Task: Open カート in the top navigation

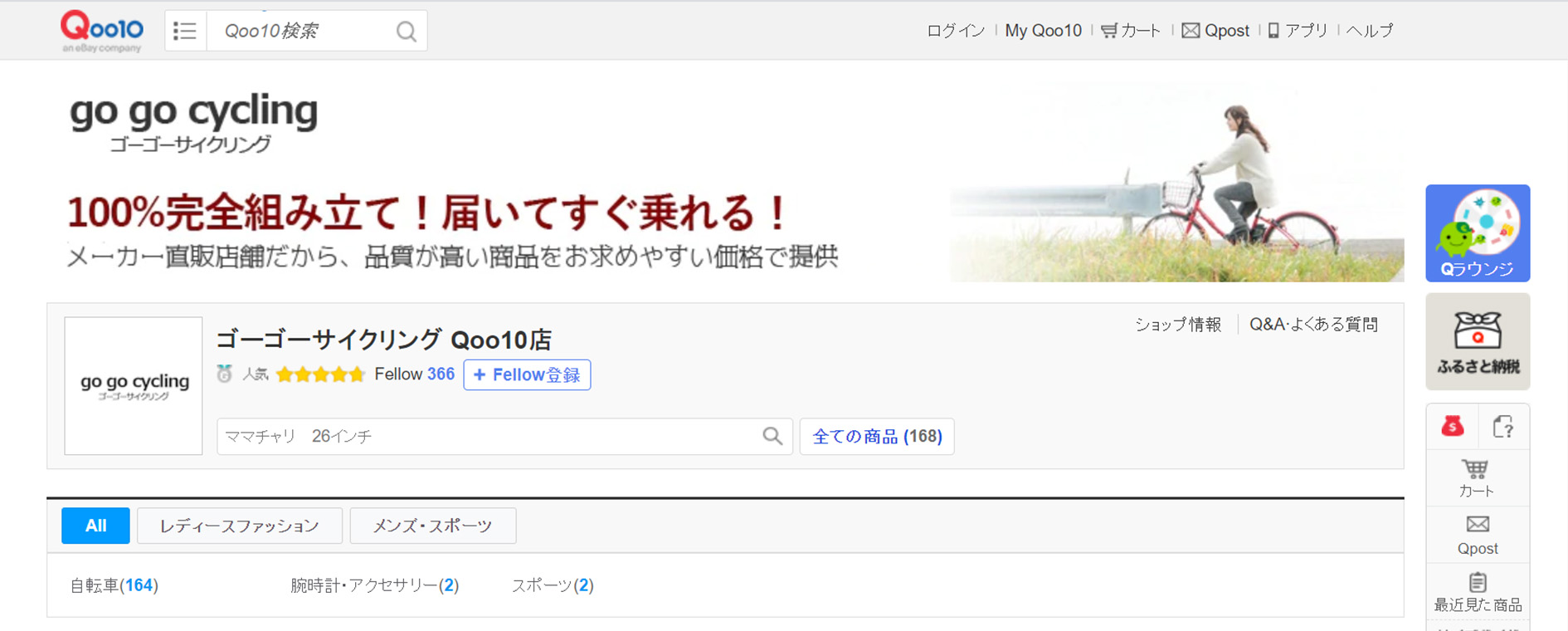Action: (1130, 31)
